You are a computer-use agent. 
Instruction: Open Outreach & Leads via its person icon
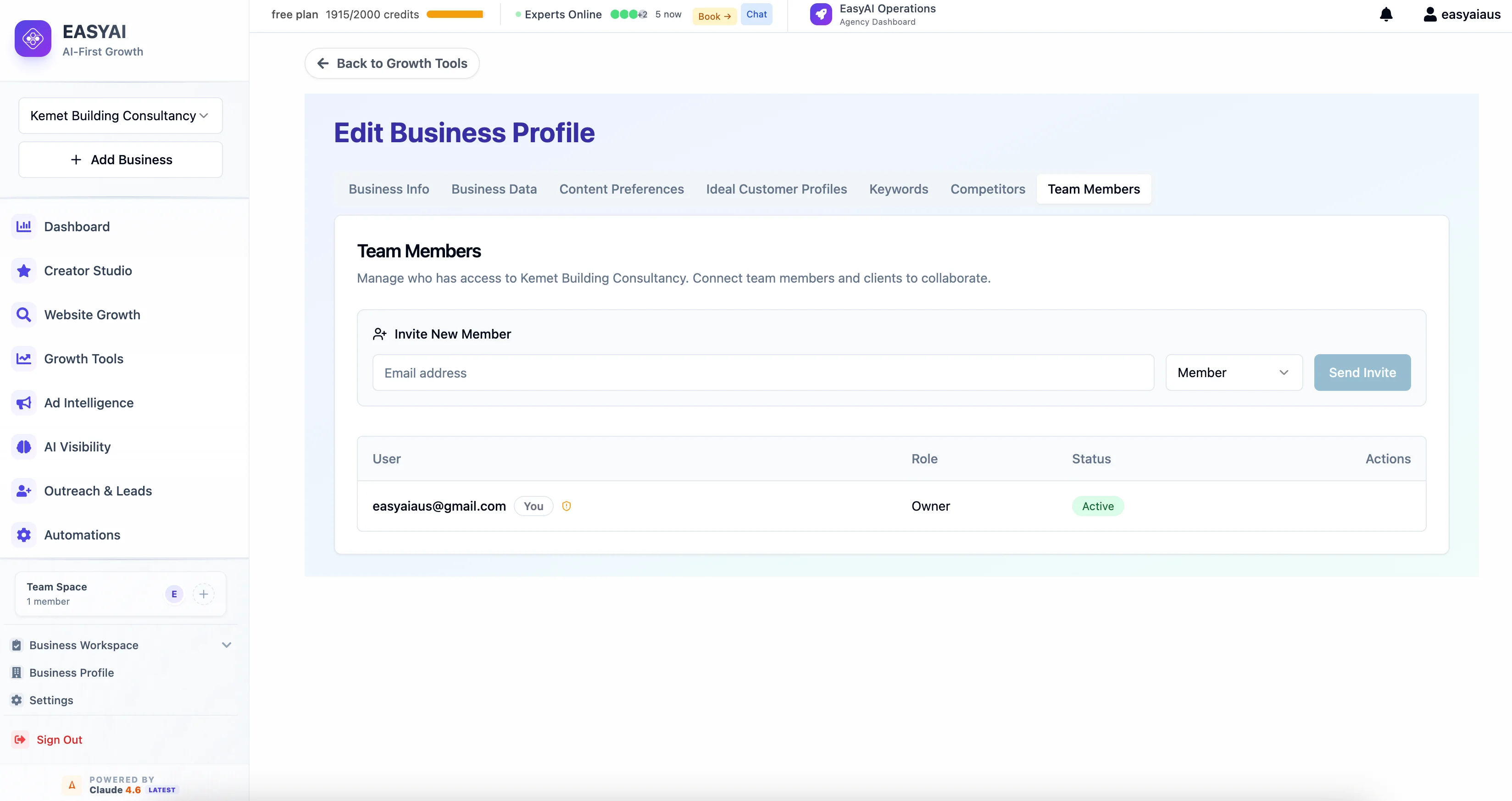click(23, 490)
